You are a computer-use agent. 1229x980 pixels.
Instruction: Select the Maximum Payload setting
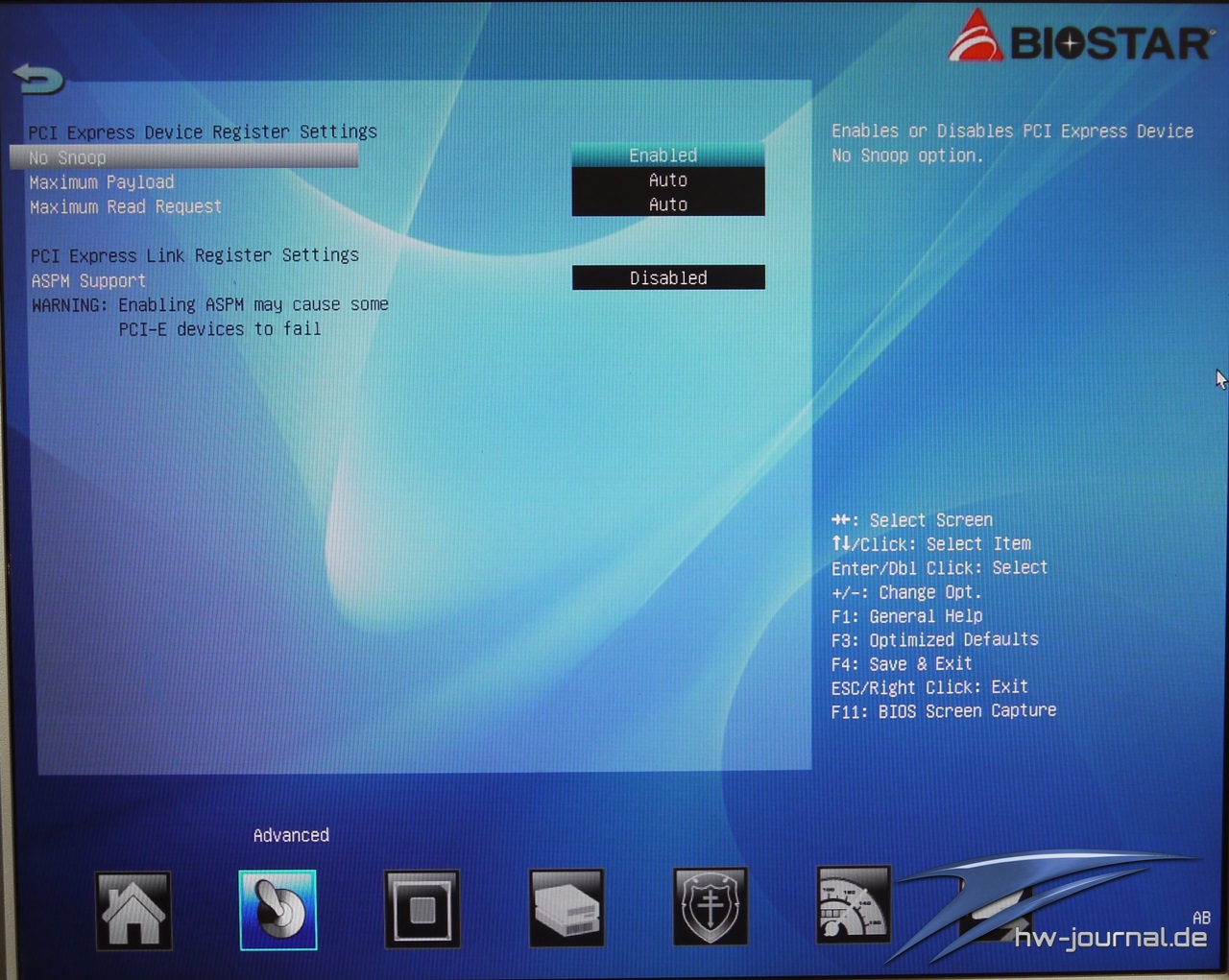coord(102,182)
